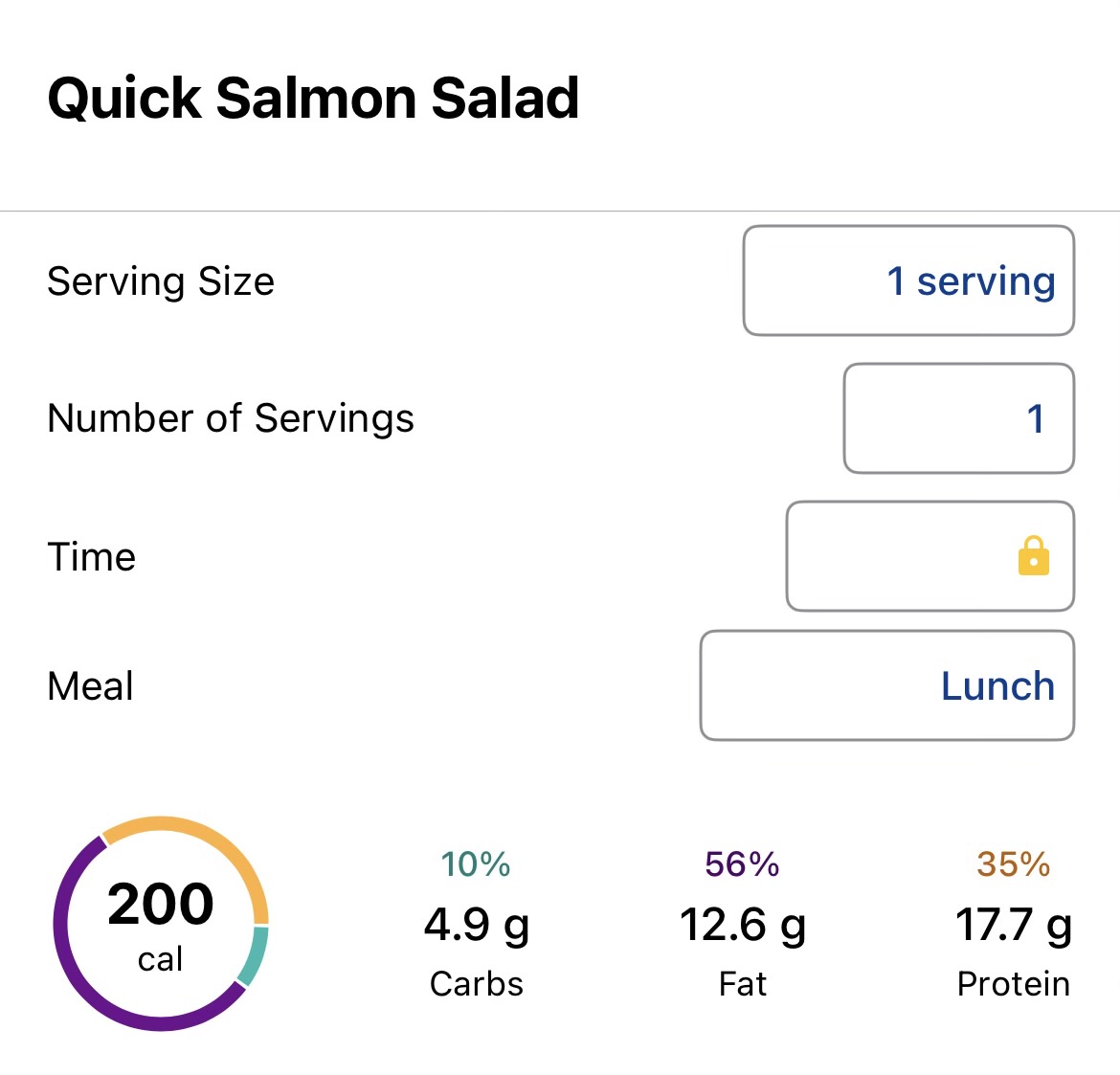This screenshot has height=1075, width=1120.
Task: Select the Protein 17.7 g value
Action: point(1013,925)
